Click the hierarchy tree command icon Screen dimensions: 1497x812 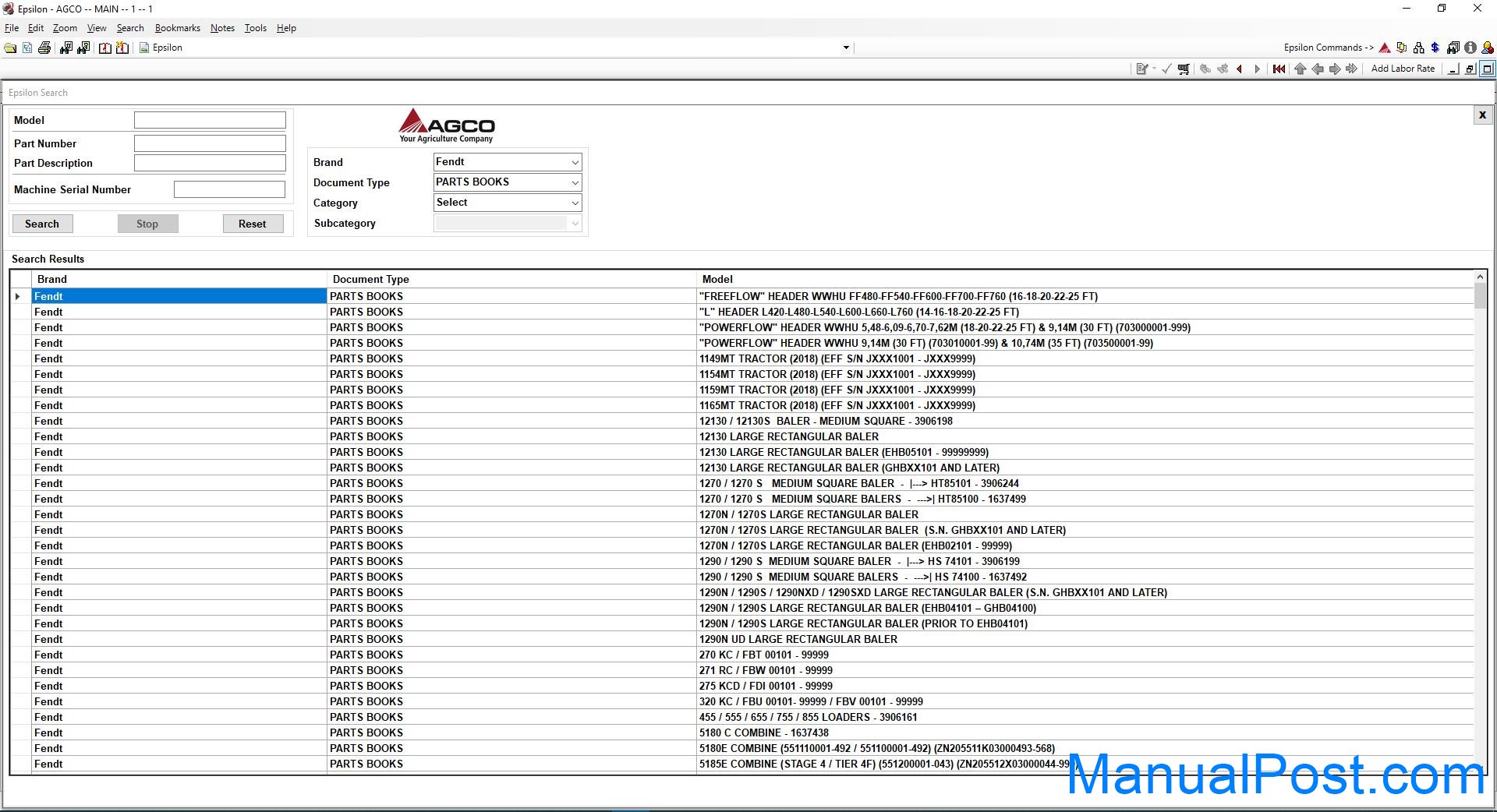[1418, 48]
